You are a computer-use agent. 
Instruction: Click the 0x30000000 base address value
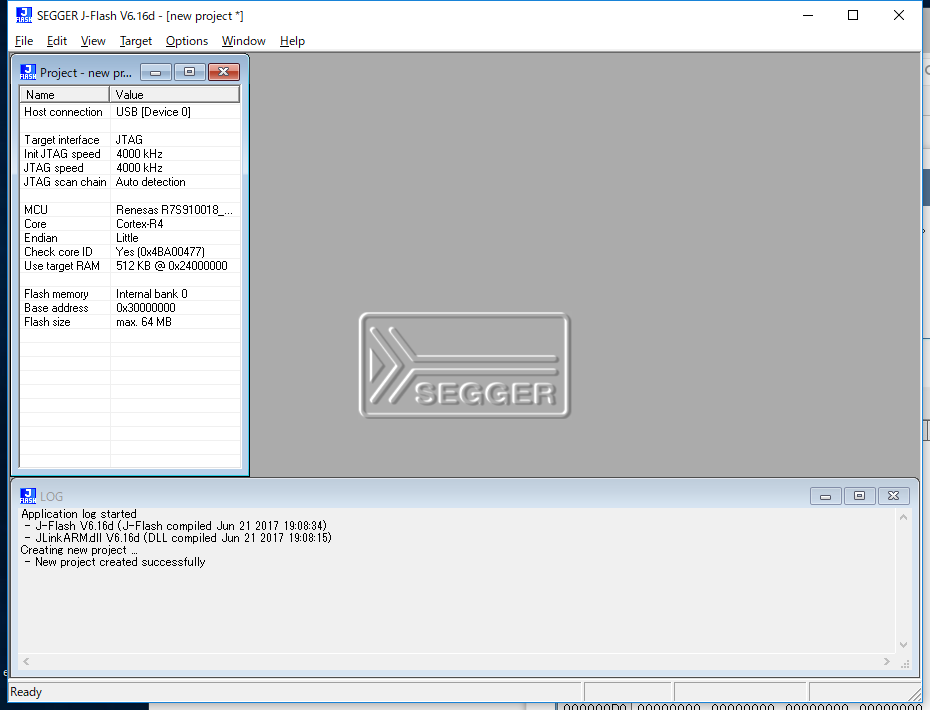coord(145,308)
